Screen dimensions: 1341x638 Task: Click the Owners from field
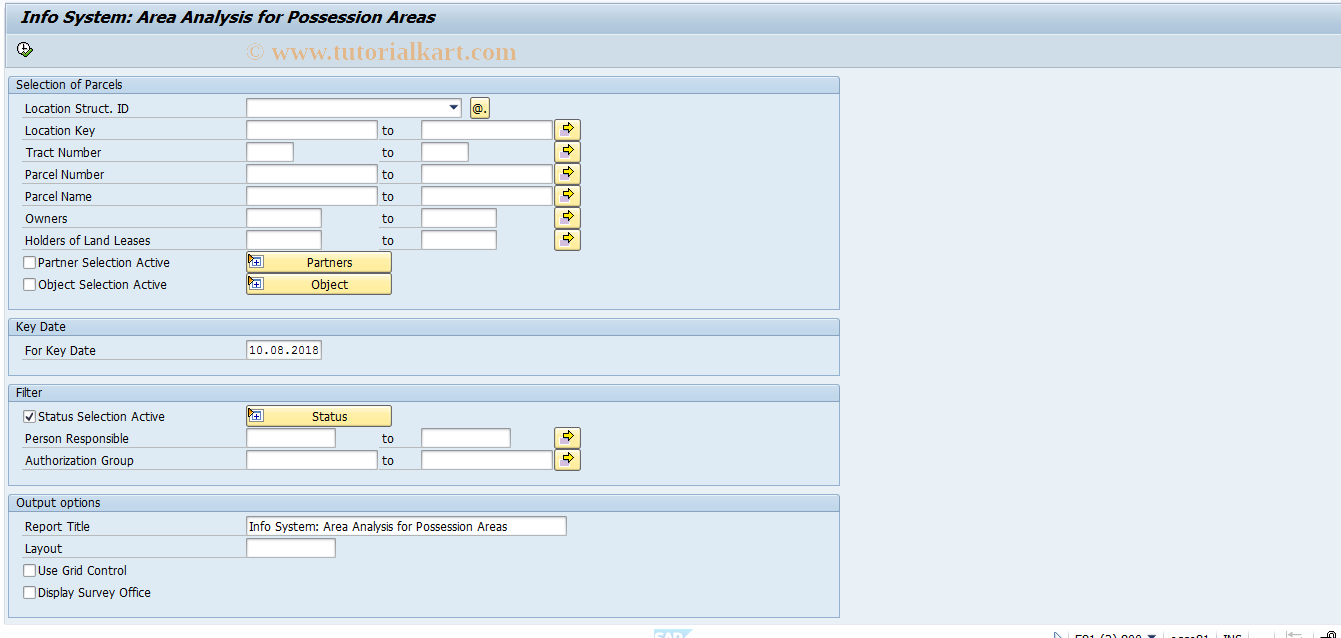tap(284, 218)
